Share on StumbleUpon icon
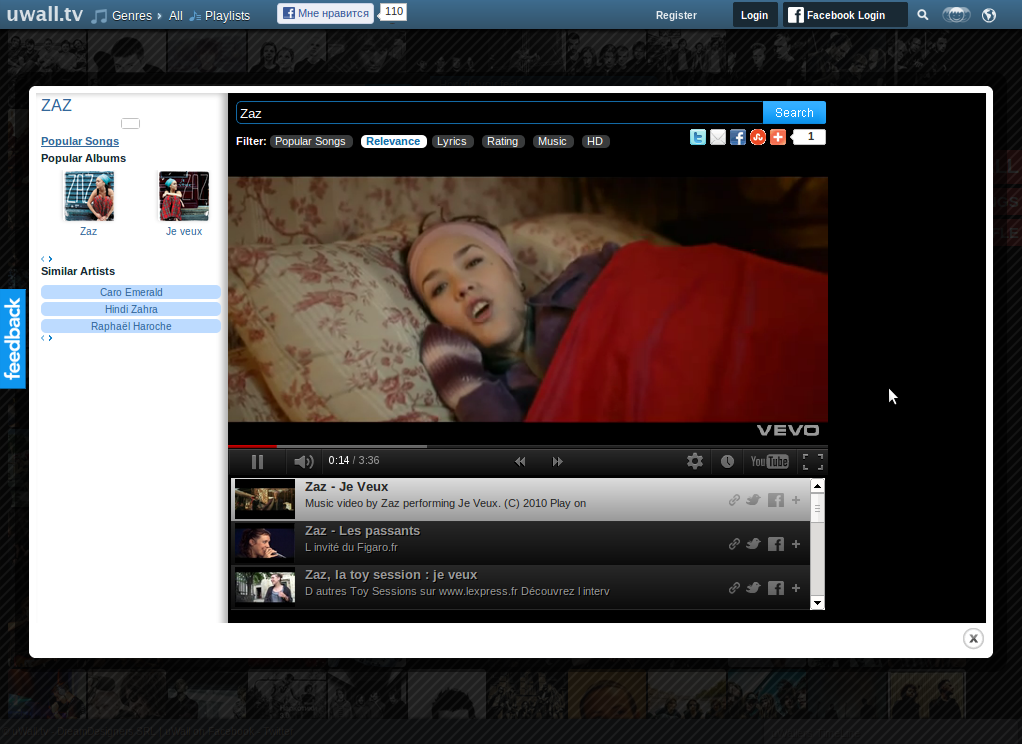Viewport: 1022px width, 744px height. (x=757, y=137)
